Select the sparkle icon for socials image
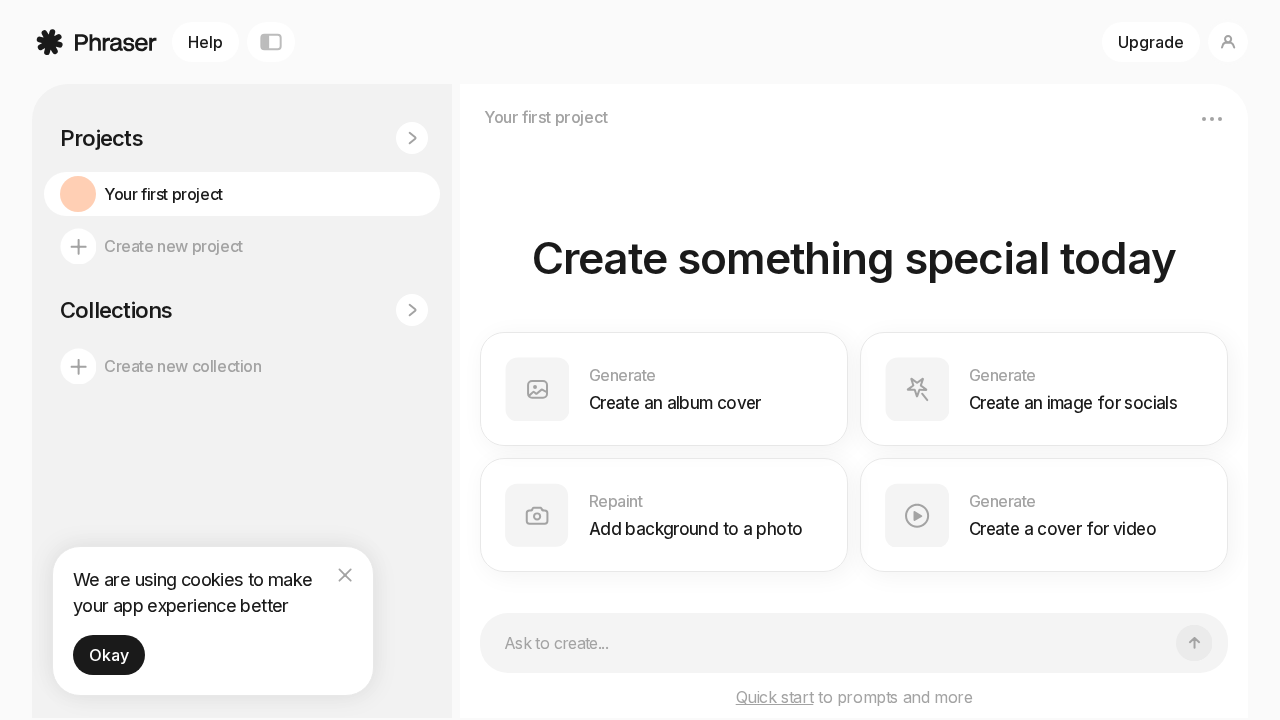This screenshot has width=1280, height=720. [x=917, y=389]
